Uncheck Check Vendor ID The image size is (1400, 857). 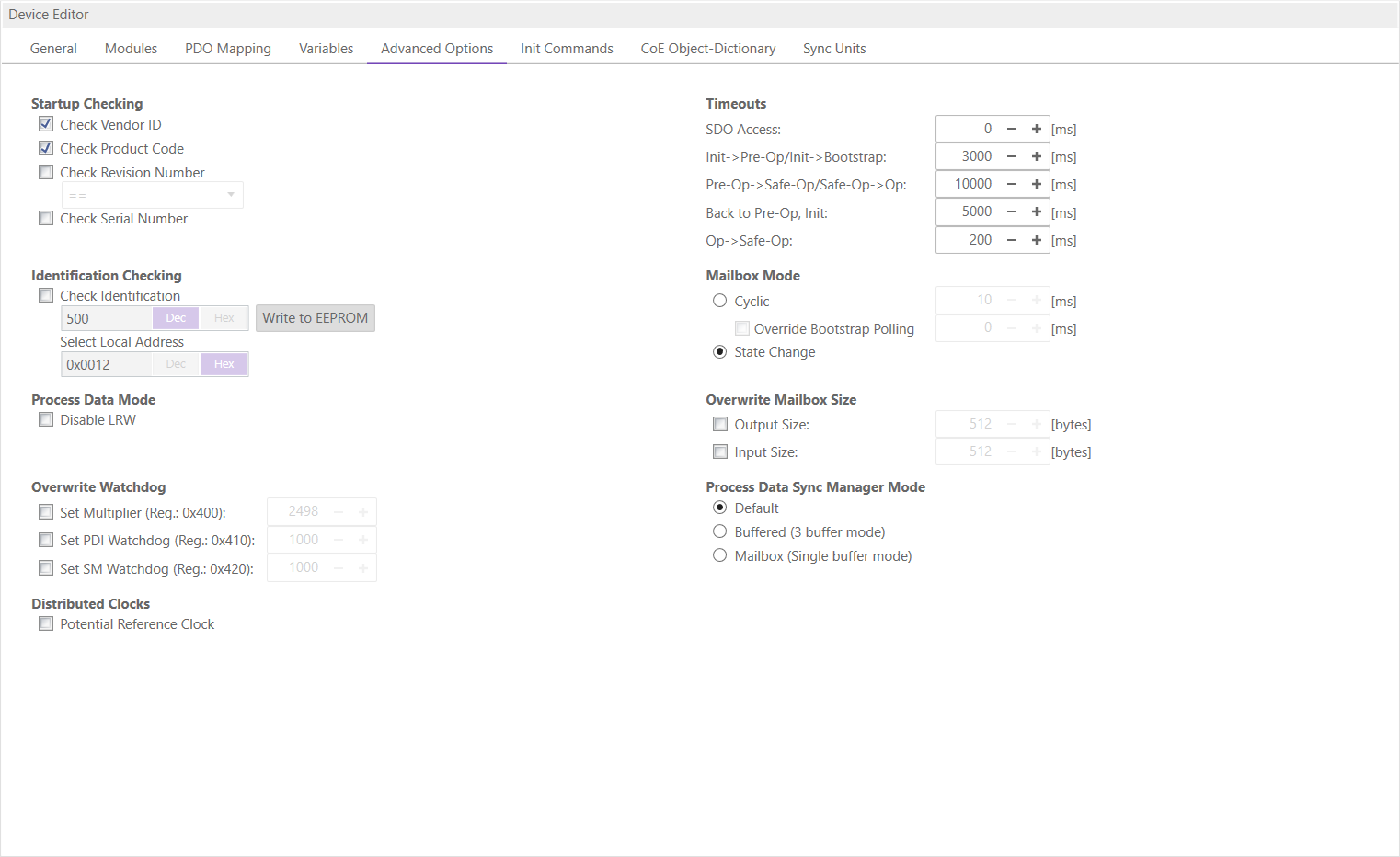click(x=46, y=124)
